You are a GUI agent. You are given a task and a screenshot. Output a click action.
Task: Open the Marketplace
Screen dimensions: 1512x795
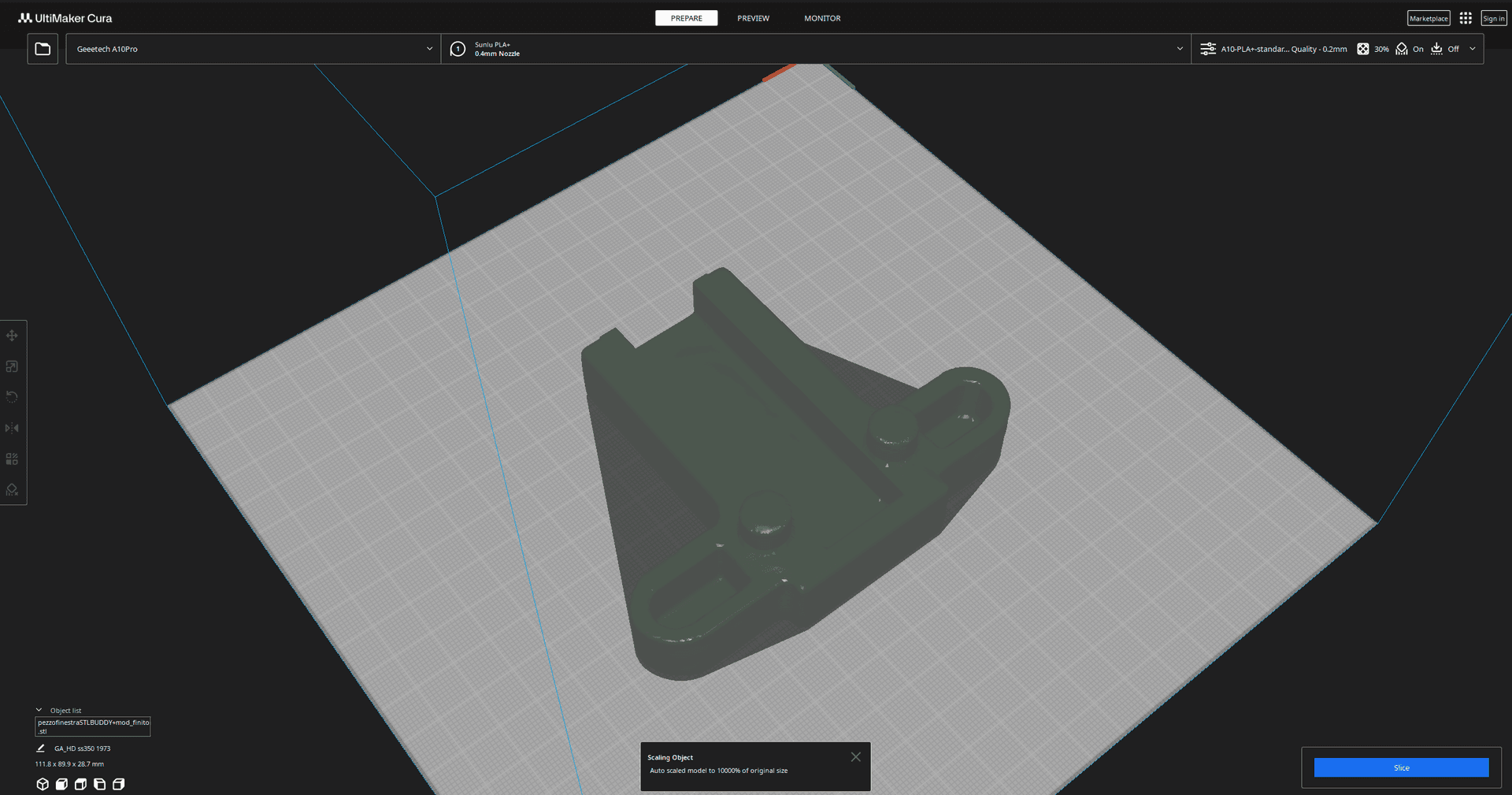point(1429,18)
